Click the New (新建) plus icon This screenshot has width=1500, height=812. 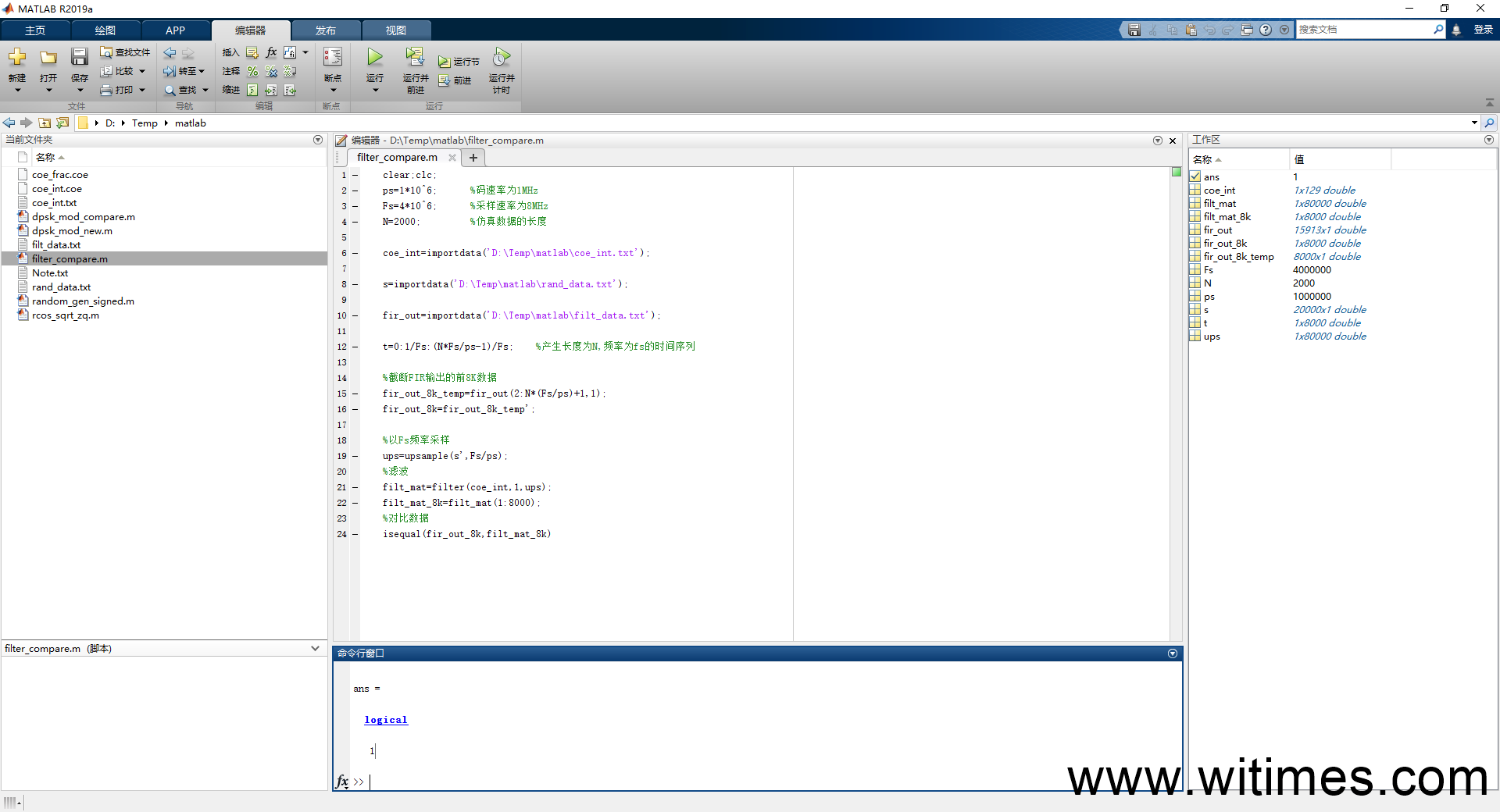(x=17, y=57)
